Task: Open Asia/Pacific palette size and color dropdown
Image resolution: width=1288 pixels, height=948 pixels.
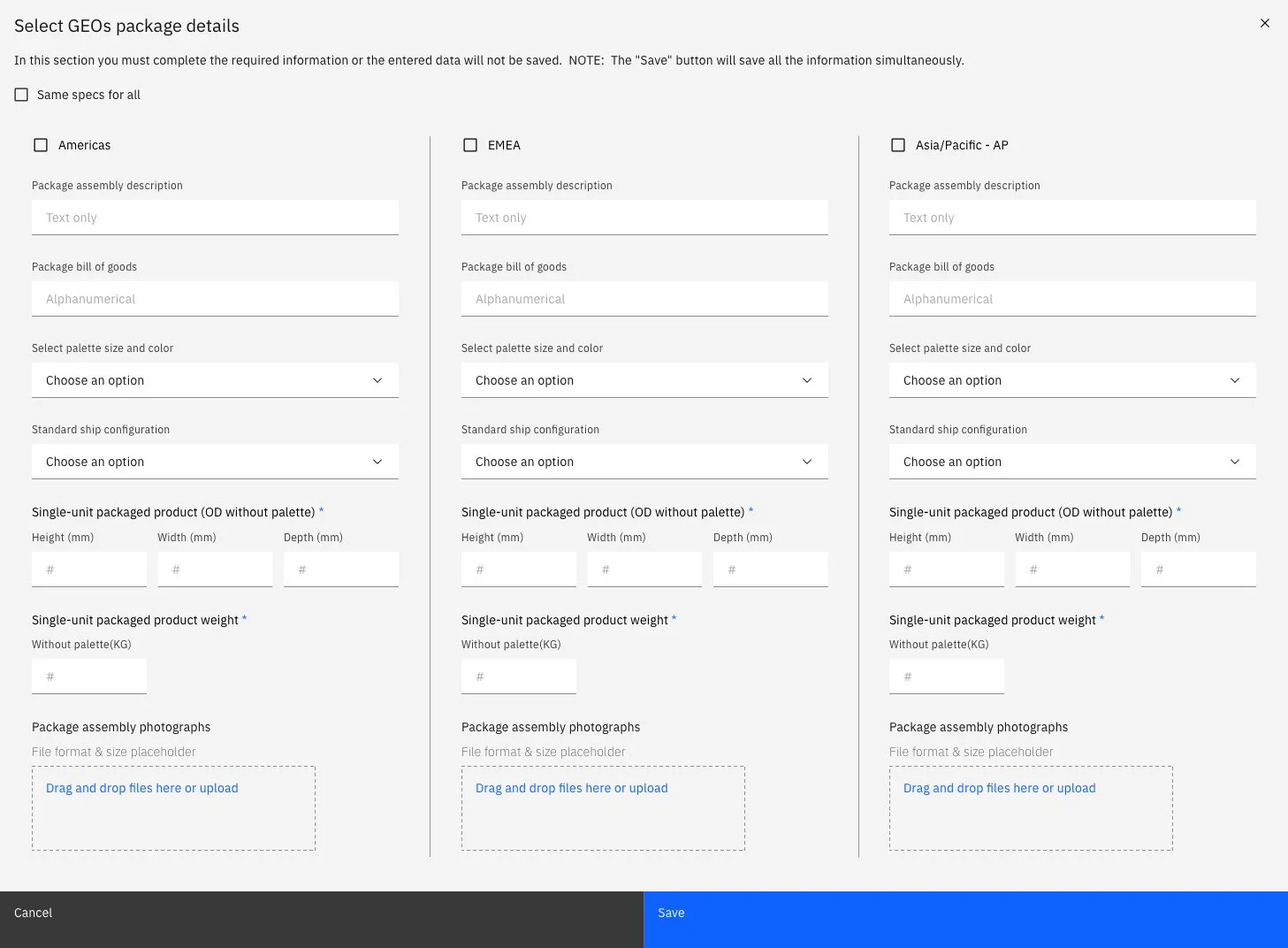Action: pyautogui.click(x=1072, y=380)
